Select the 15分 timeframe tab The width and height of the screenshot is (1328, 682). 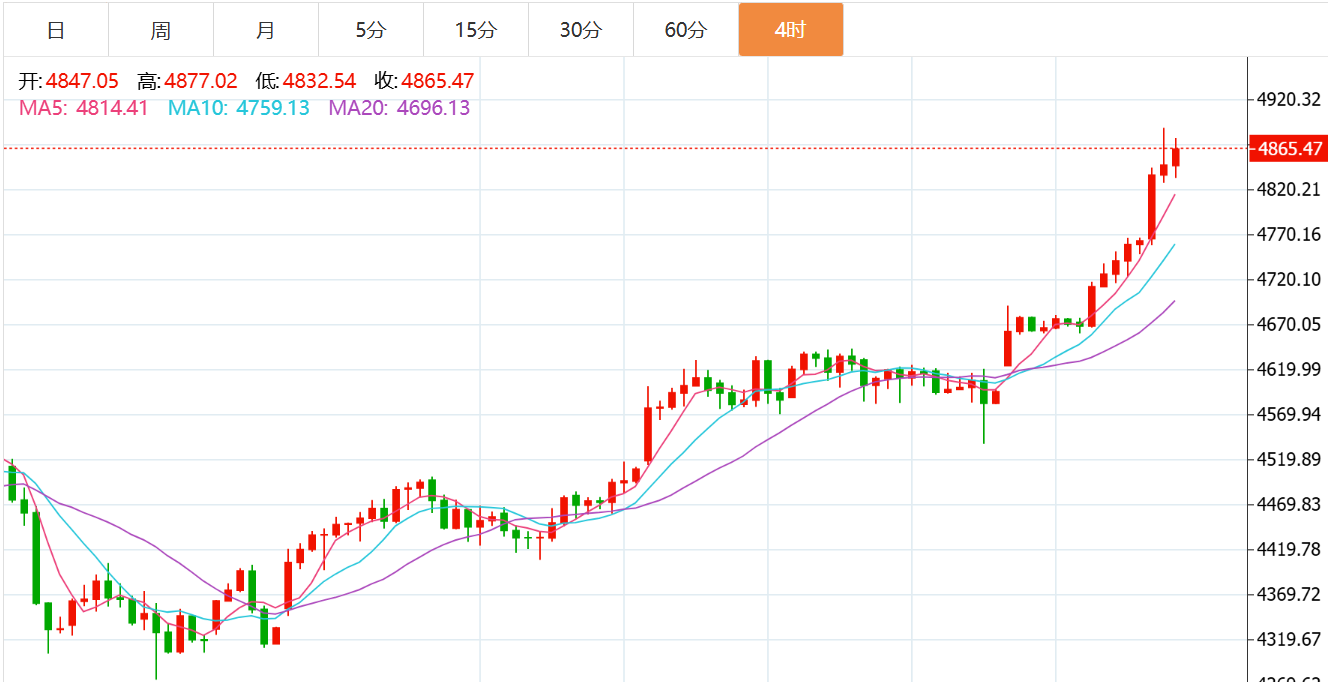point(476,30)
